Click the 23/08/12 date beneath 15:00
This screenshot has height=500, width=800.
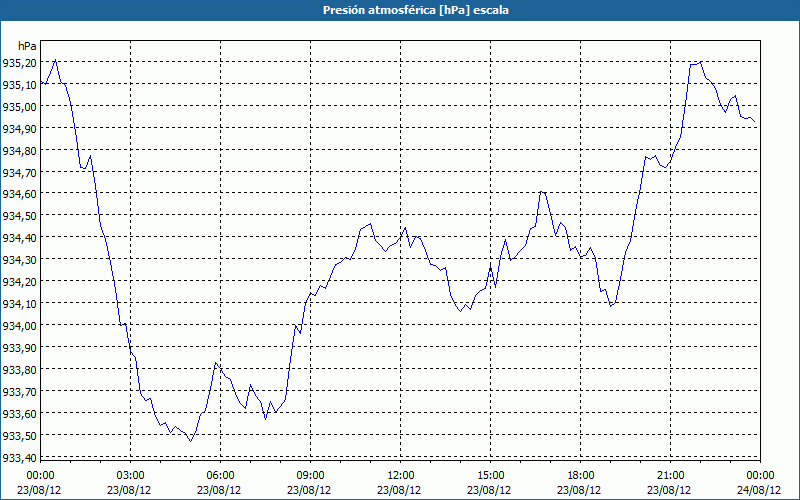coord(490,490)
